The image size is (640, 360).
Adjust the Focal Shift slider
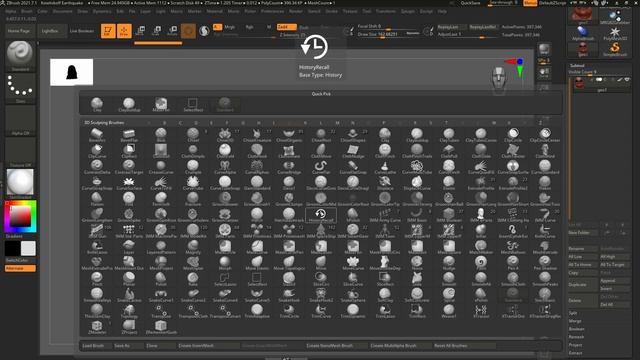coord(389,26)
